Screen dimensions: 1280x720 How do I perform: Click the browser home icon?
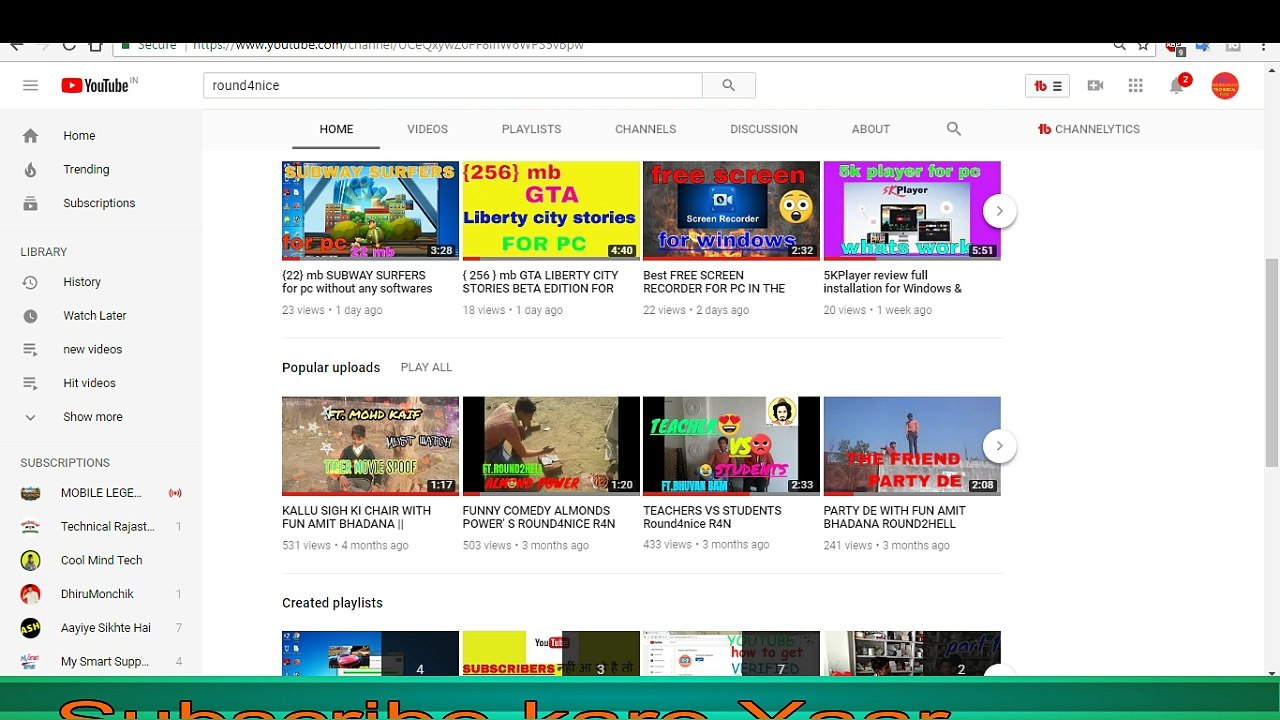click(x=96, y=46)
